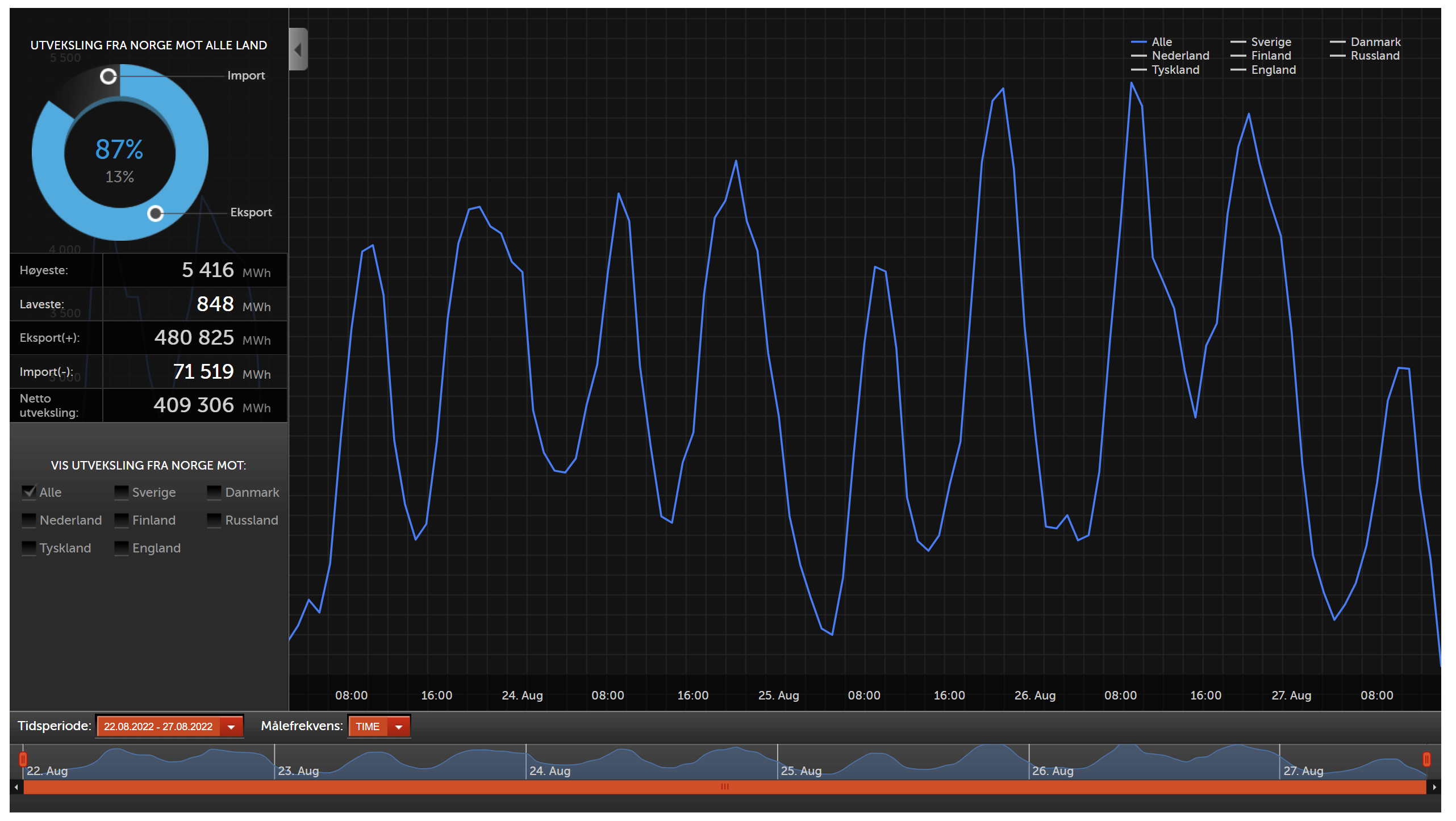The width and height of the screenshot is (1456, 821).
Task: Toggle Russland series in chart legend
Action: click(x=1365, y=56)
